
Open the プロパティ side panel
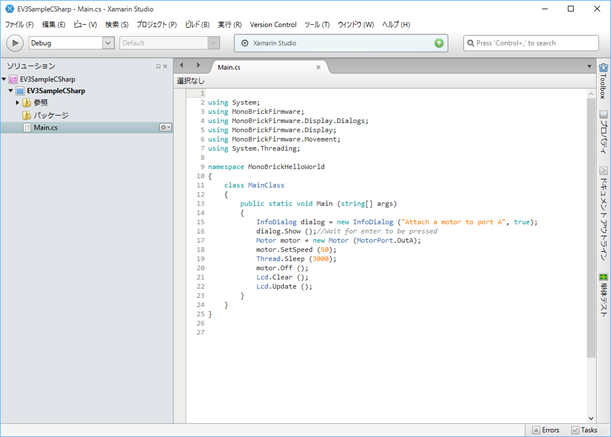point(603,131)
